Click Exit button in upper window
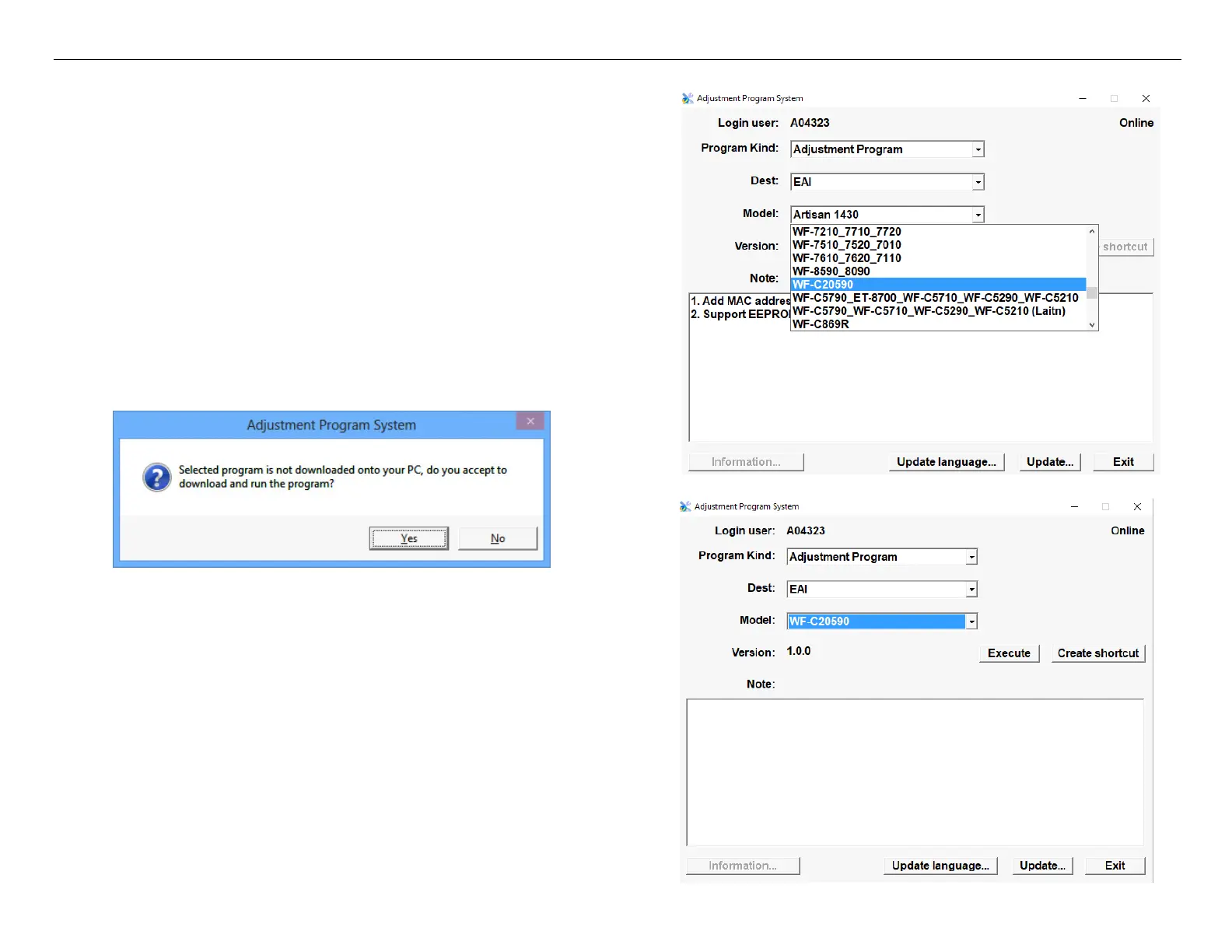Screen dimensions: 1232x952 [x=1123, y=462]
